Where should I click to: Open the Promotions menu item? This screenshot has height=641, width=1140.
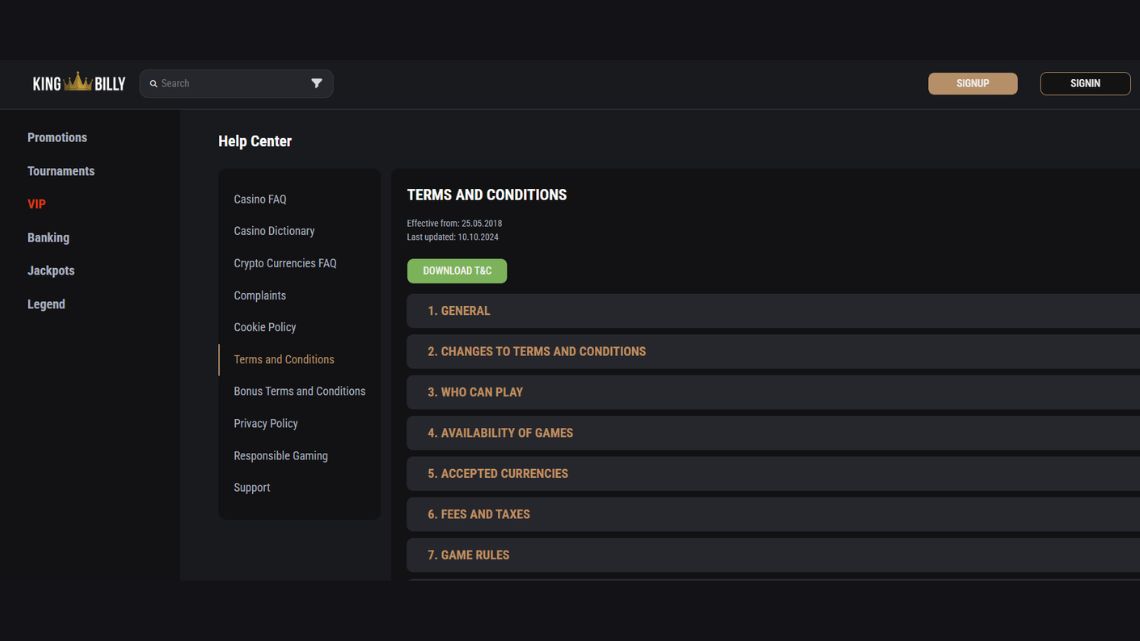(x=57, y=138)
